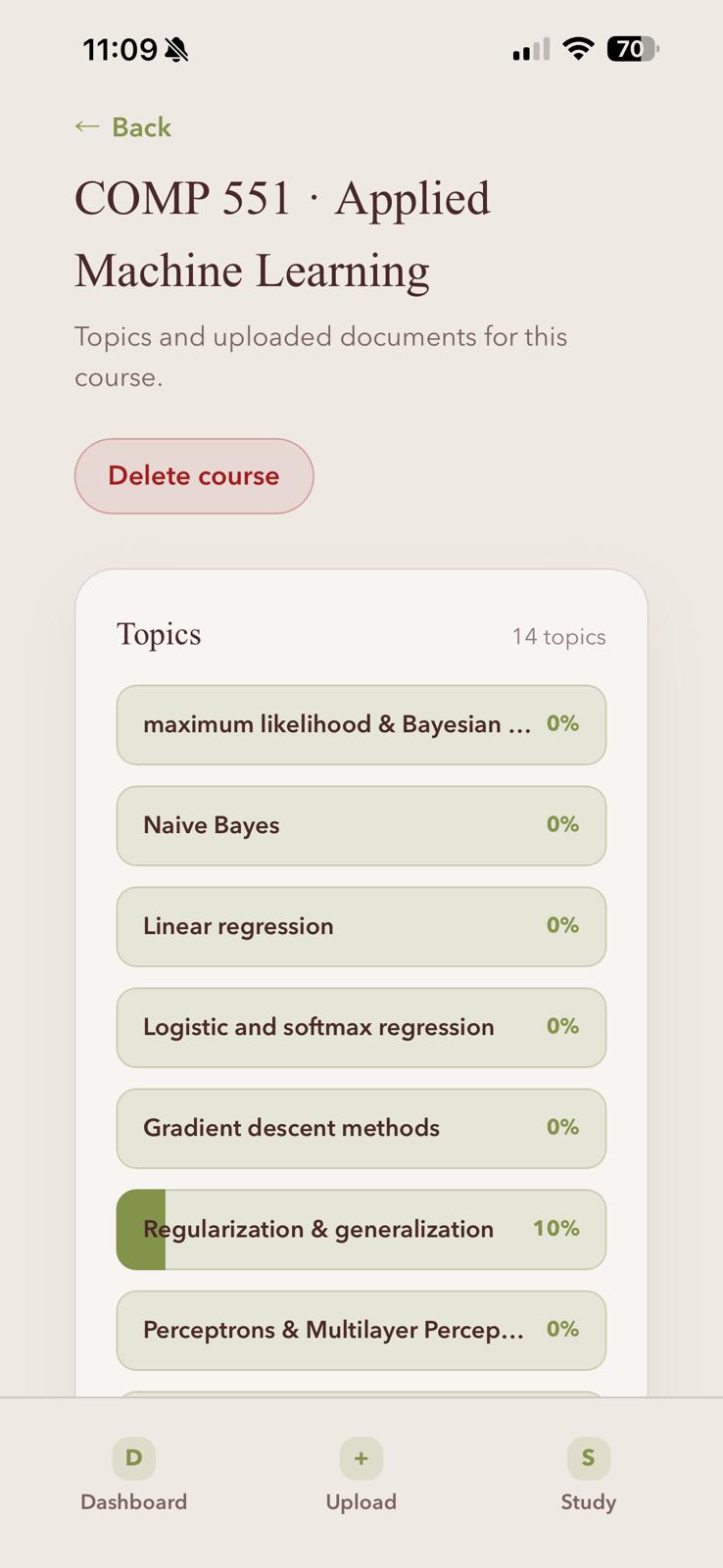The width and height of the screenshot is (723, 1568).
Task: Tap the back arrow icon
Action: click(87, 126)
